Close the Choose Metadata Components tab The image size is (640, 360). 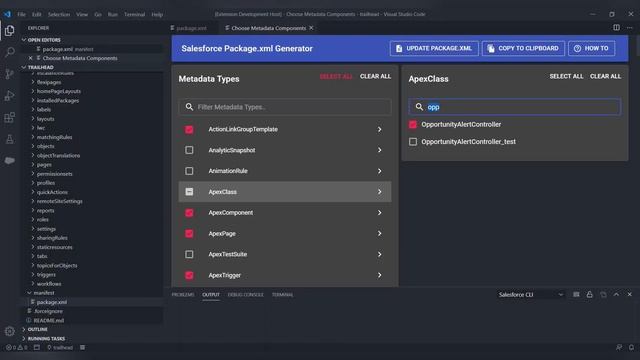311,28
